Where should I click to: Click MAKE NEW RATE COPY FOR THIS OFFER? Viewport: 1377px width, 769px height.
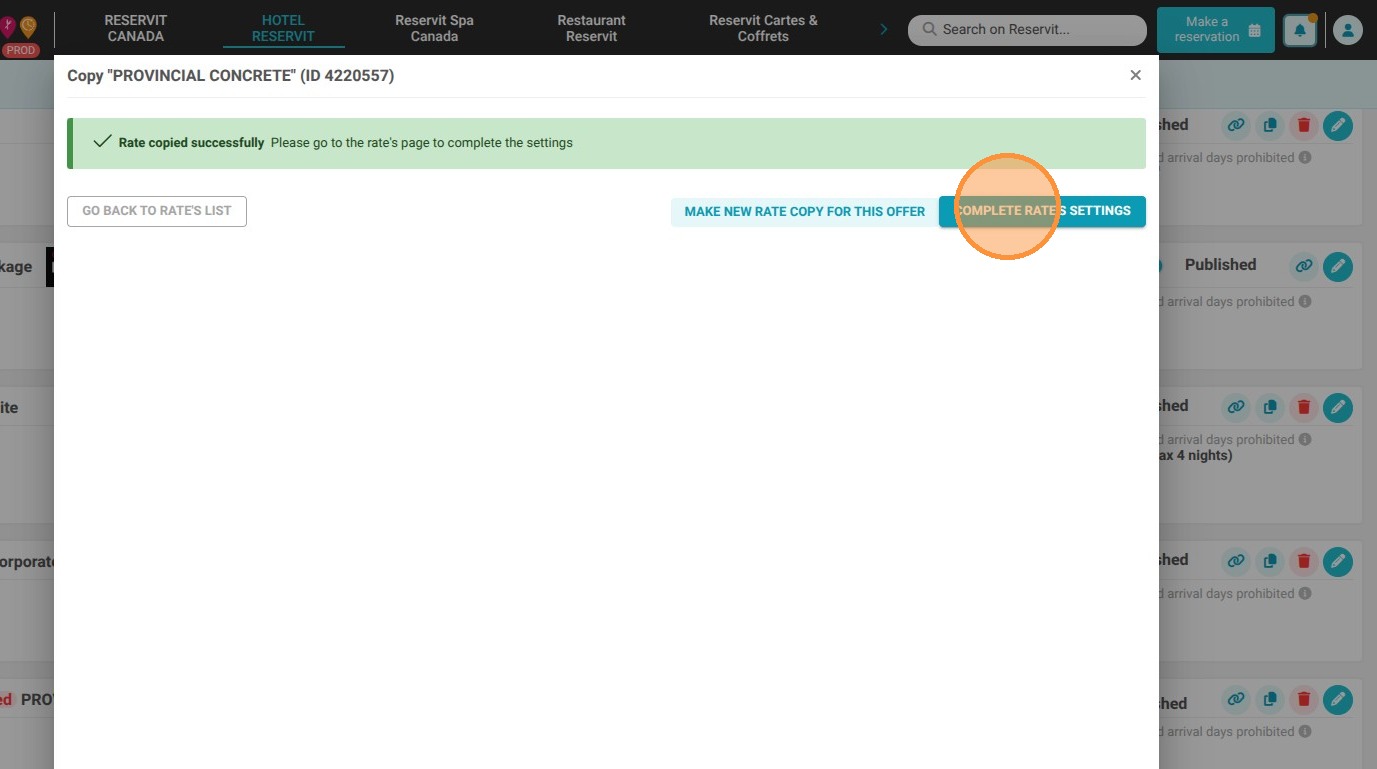pyautogui.click(x=805, y=212)
